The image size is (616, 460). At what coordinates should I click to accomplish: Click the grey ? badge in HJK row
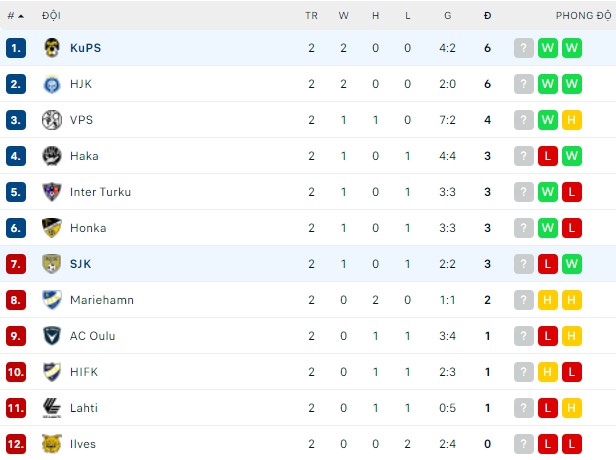524,84
